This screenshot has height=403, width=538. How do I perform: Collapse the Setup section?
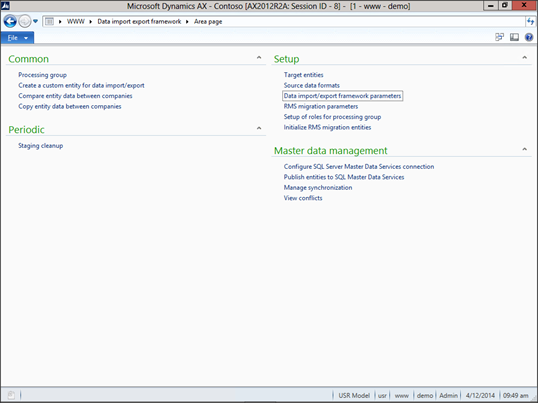tap(525, 58)
